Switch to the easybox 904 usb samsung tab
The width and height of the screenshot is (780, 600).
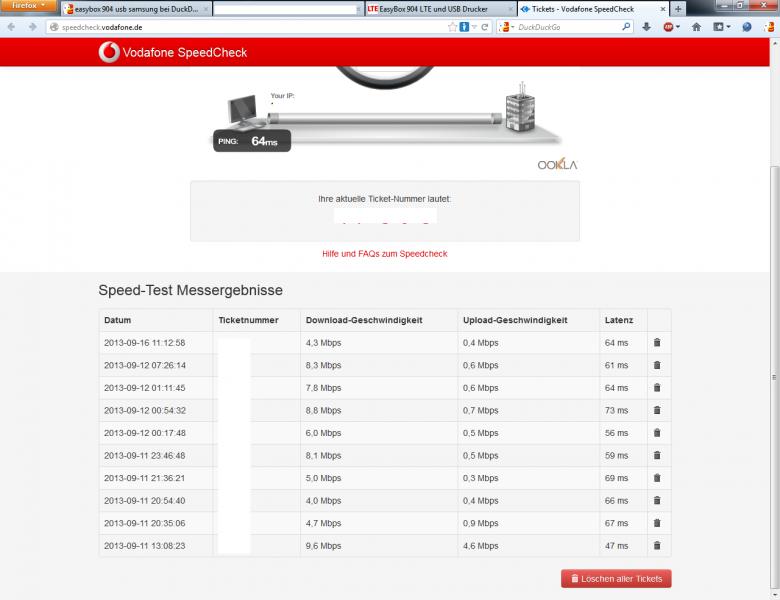point(136,9)
